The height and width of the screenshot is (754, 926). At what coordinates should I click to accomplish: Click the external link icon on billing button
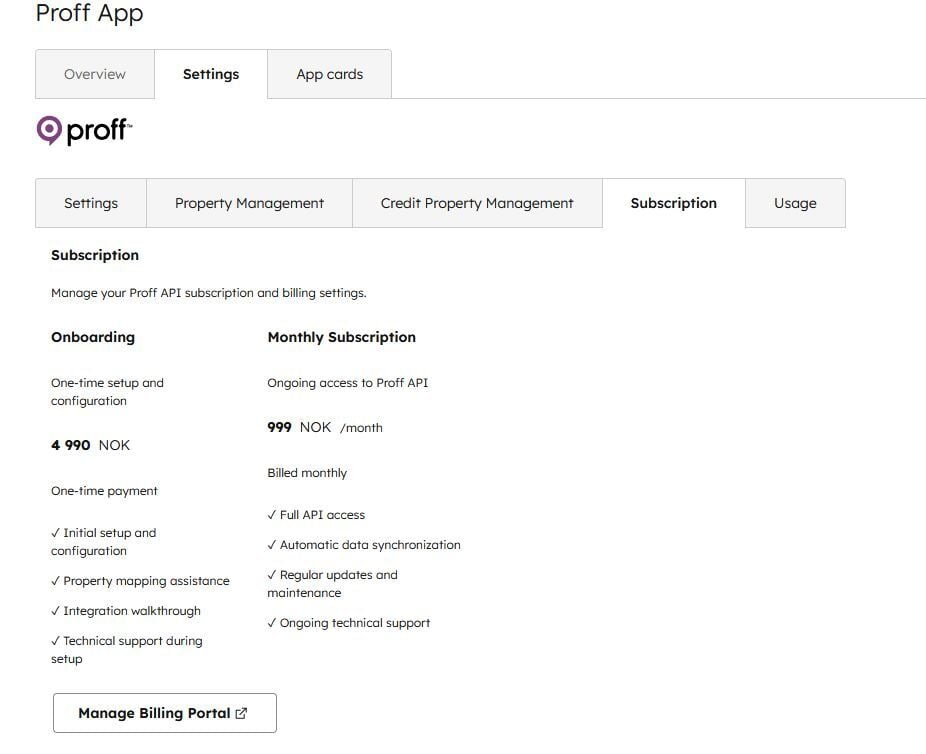coord(241,713)
